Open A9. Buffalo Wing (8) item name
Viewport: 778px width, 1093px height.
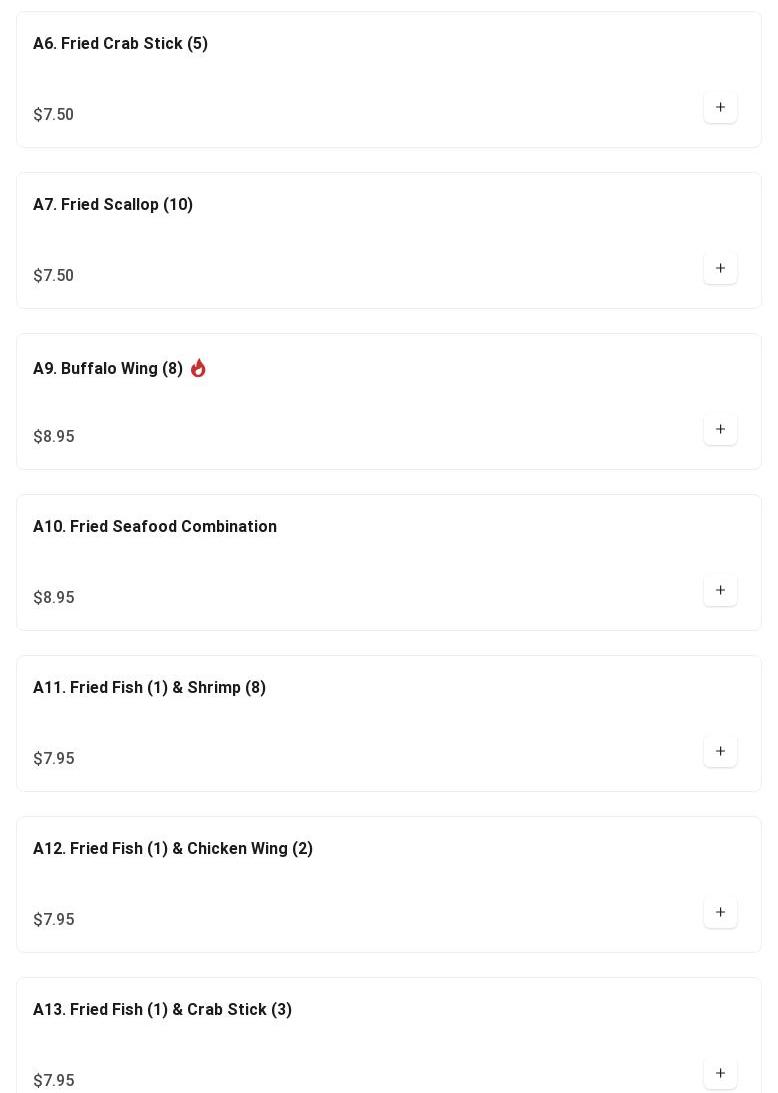pyautogui.click(x=108, y=369)
